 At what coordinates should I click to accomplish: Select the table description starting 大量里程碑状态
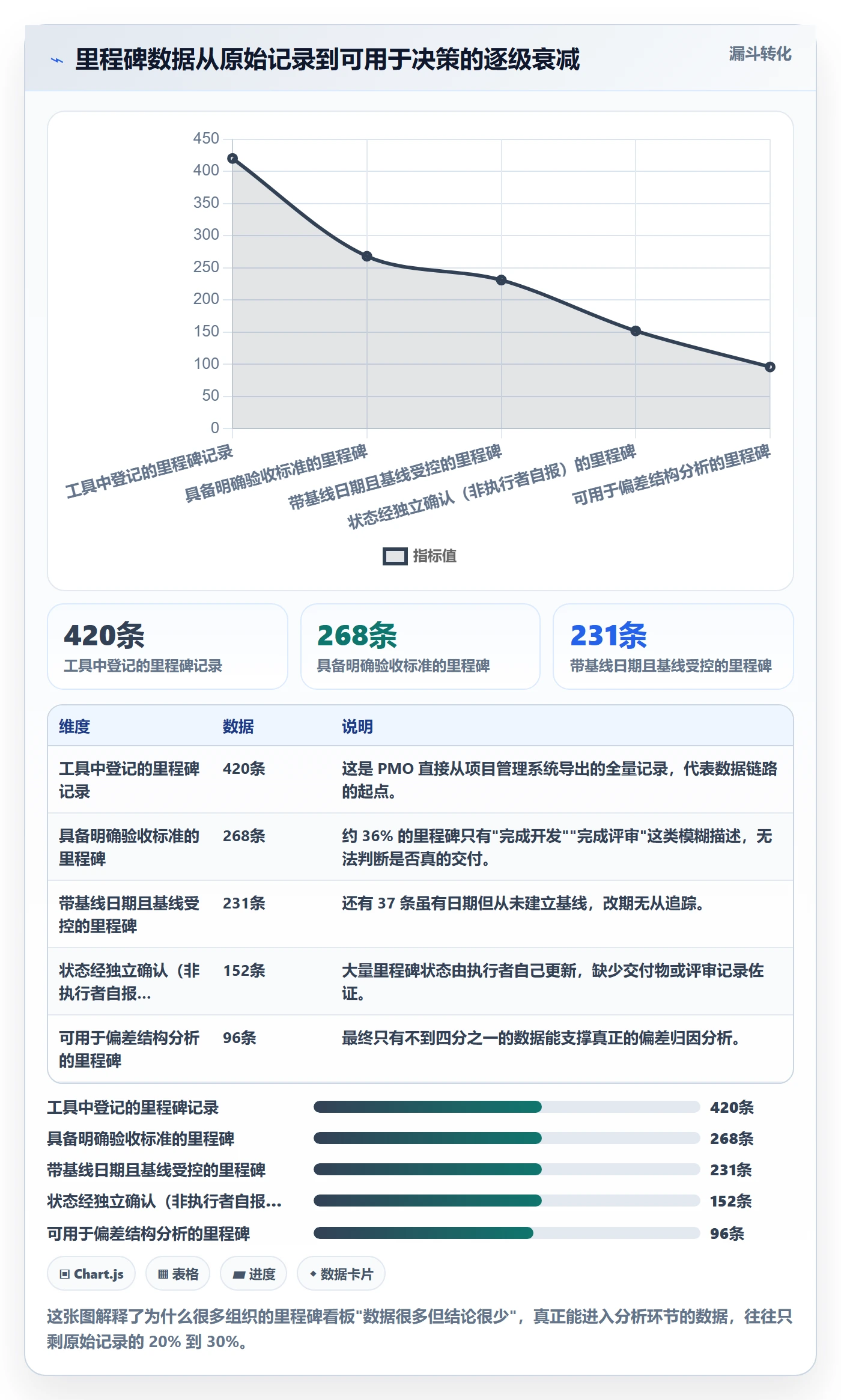[x=553, y=982]
